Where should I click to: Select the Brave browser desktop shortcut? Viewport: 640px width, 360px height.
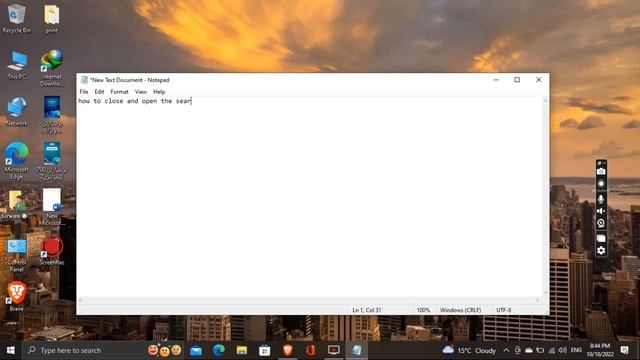point(16,296)
